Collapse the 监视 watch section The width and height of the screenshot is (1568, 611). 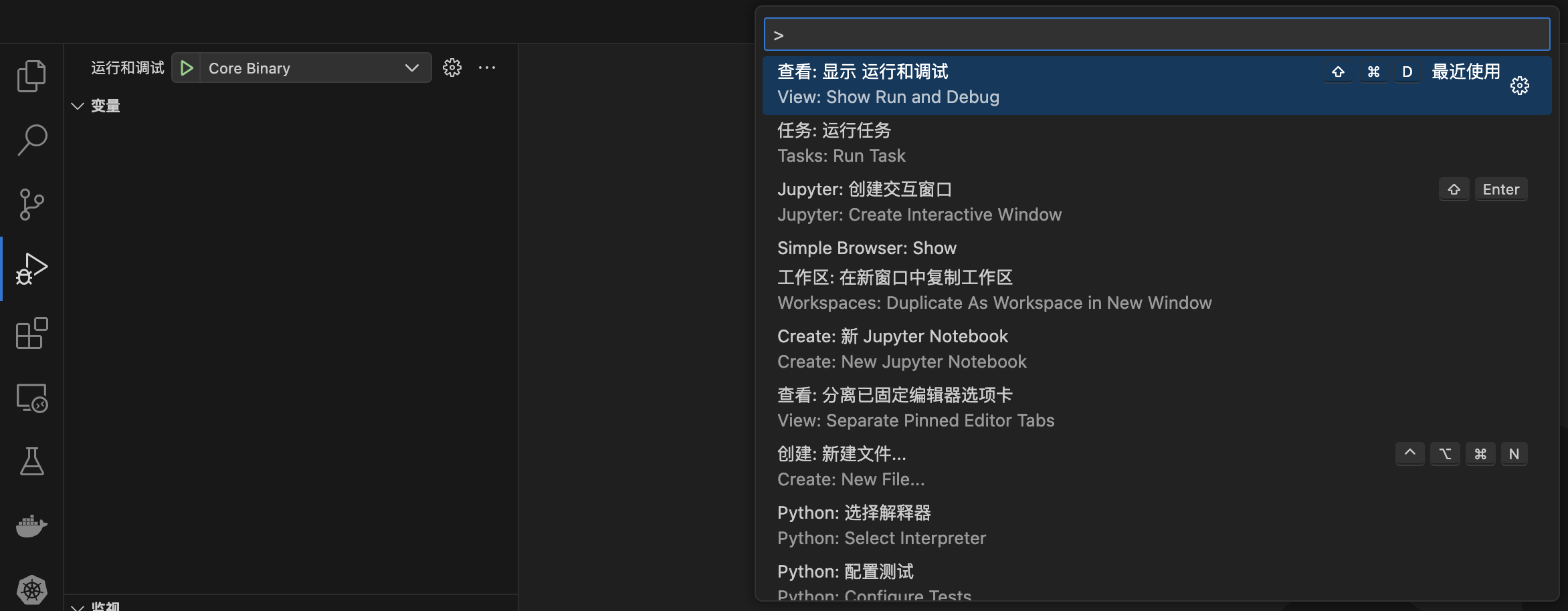click(78, 606)
